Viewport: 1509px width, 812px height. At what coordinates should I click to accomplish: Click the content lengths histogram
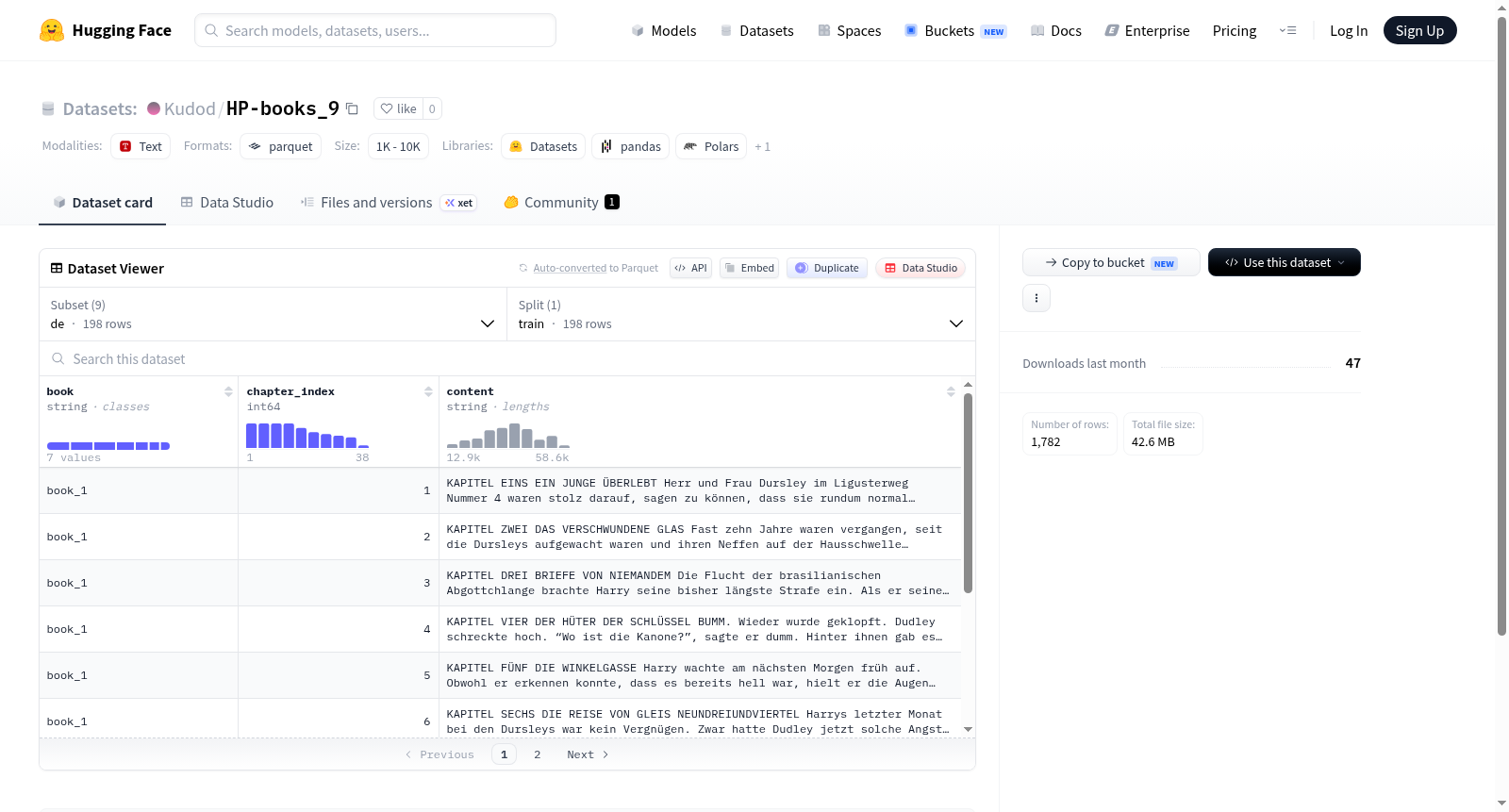[x=508, y=436]
